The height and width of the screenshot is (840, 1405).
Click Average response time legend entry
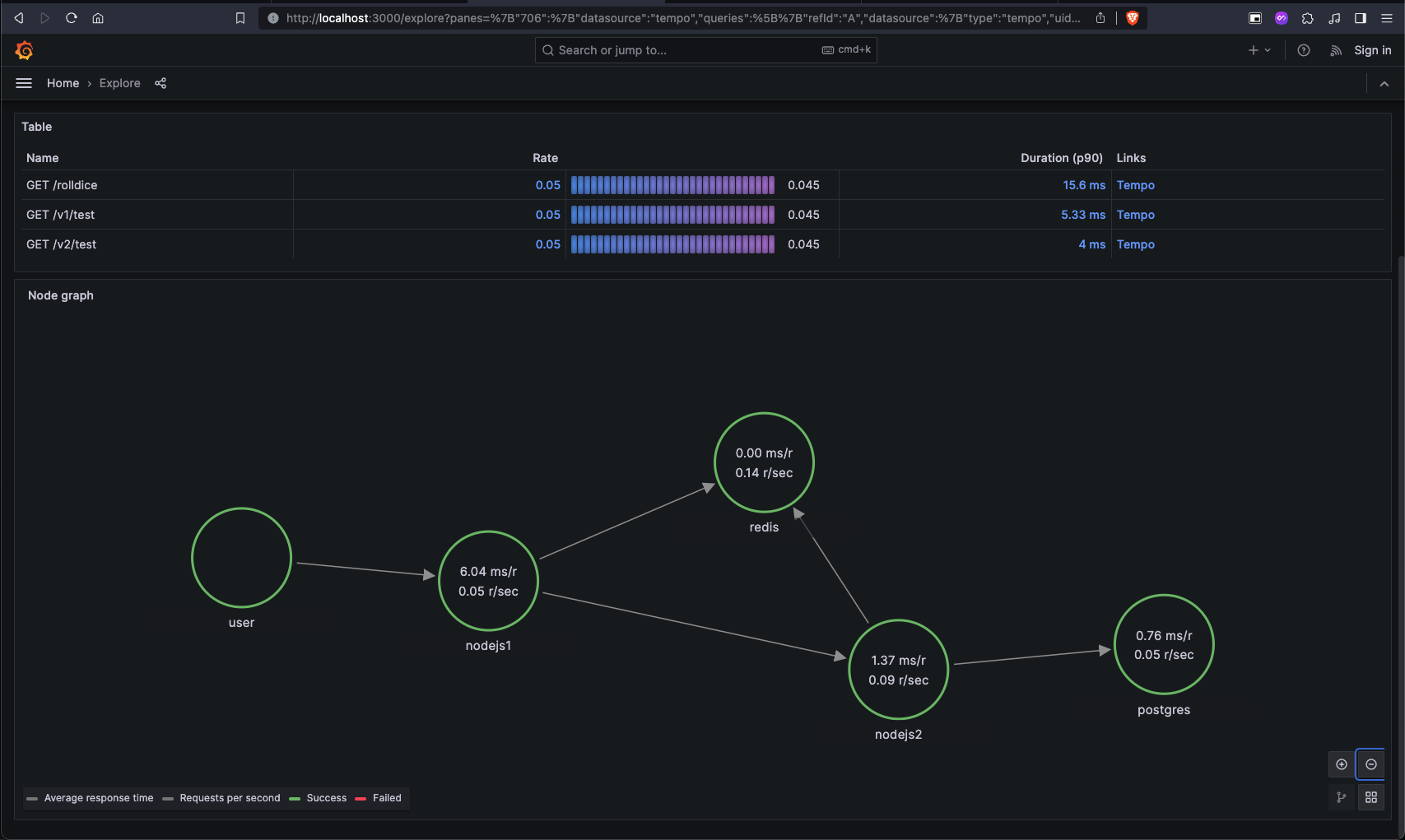coord(90,798)
